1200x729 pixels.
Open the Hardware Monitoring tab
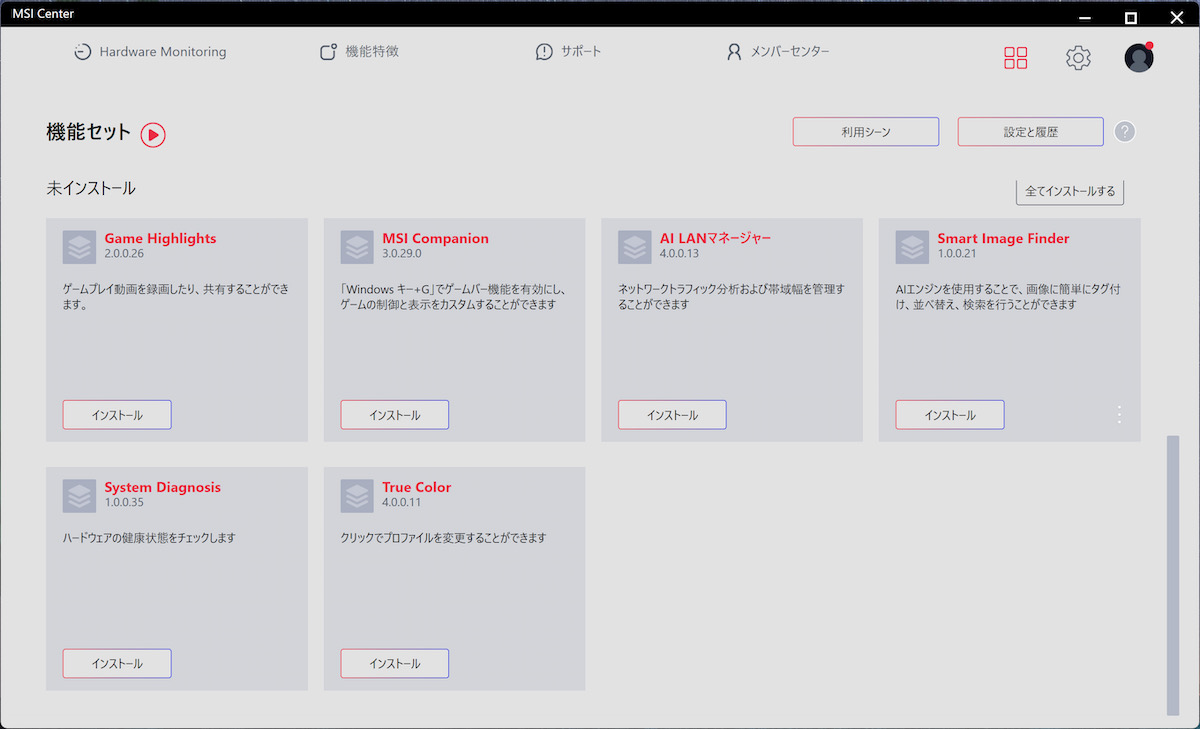click(150, 52)
